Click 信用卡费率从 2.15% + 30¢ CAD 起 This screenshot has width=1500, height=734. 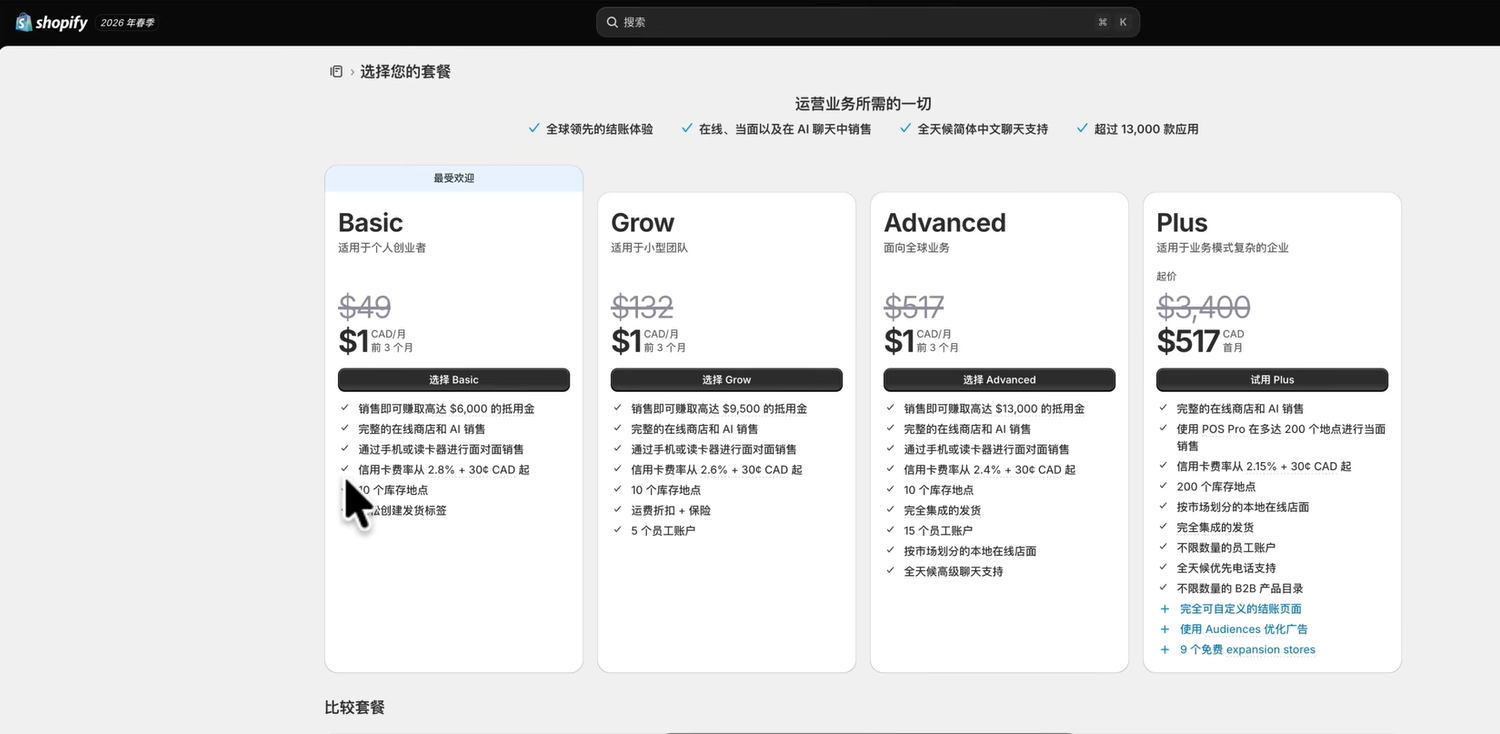click(x=1264, y=466)
